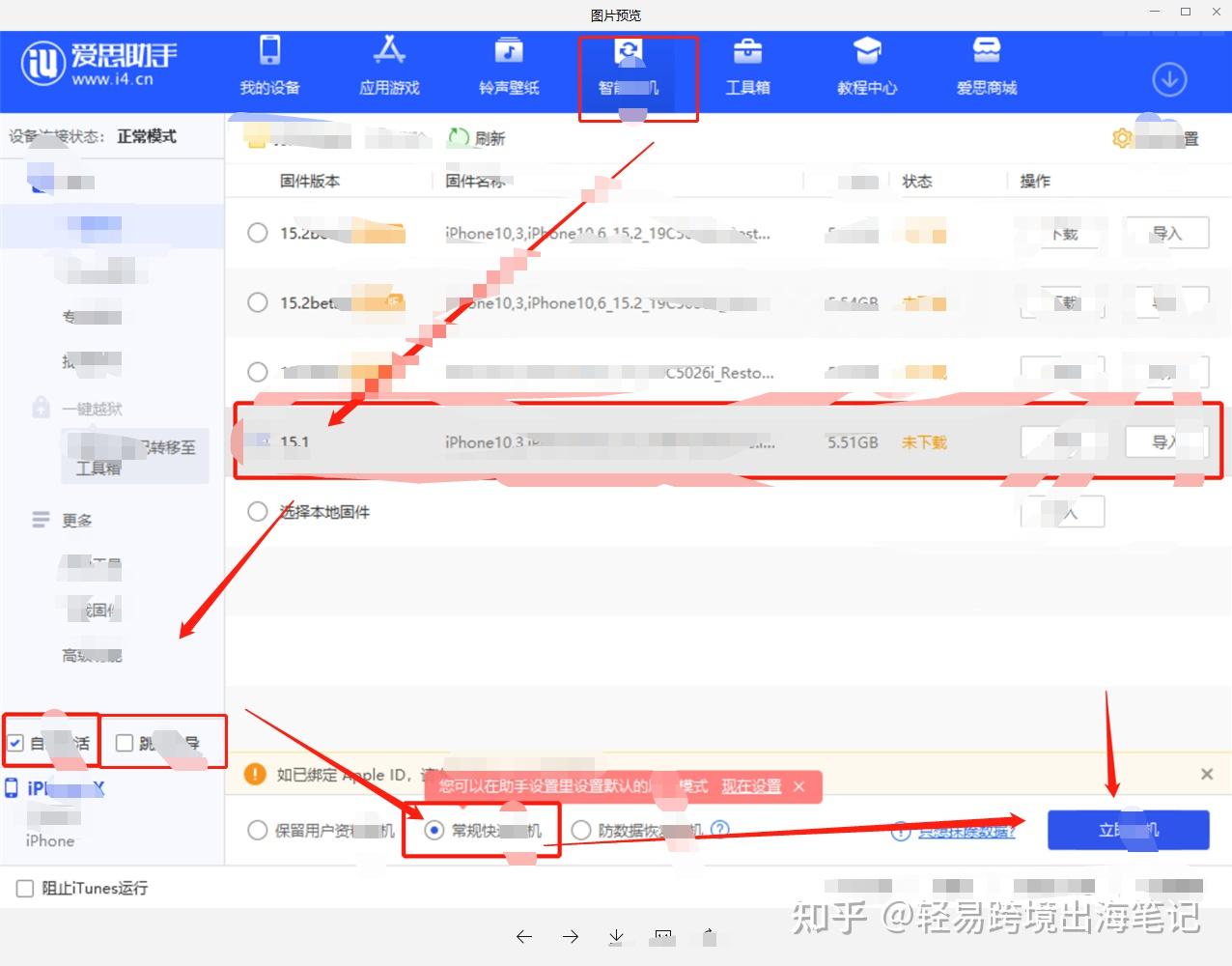Click the 固件版本 column header

coord(310,181)
